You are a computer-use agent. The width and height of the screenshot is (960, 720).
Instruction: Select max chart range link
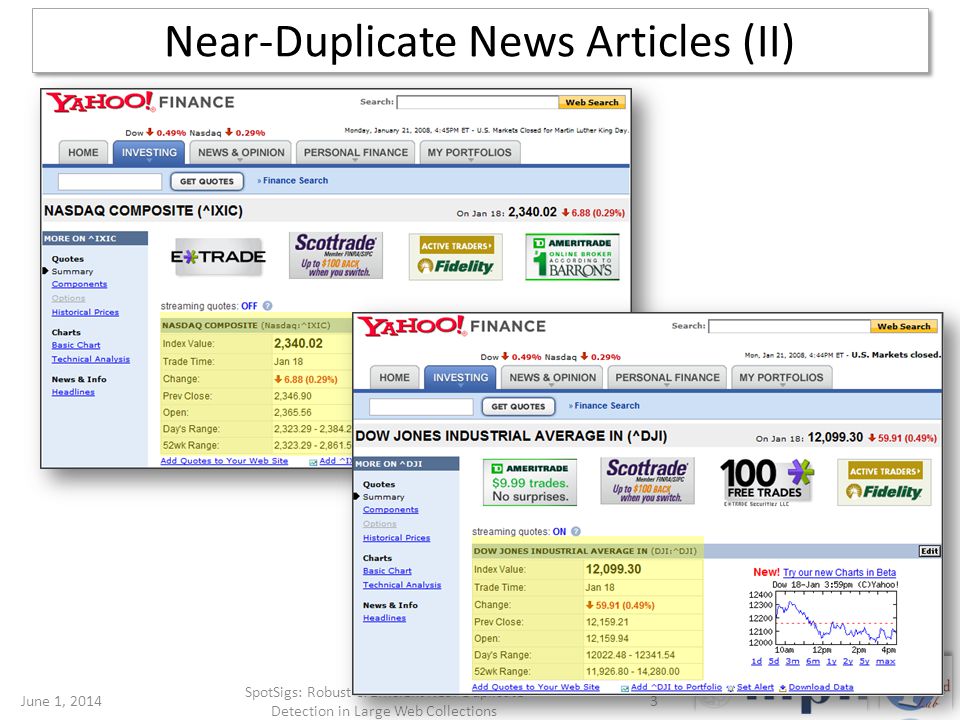[x=885, y=661]
